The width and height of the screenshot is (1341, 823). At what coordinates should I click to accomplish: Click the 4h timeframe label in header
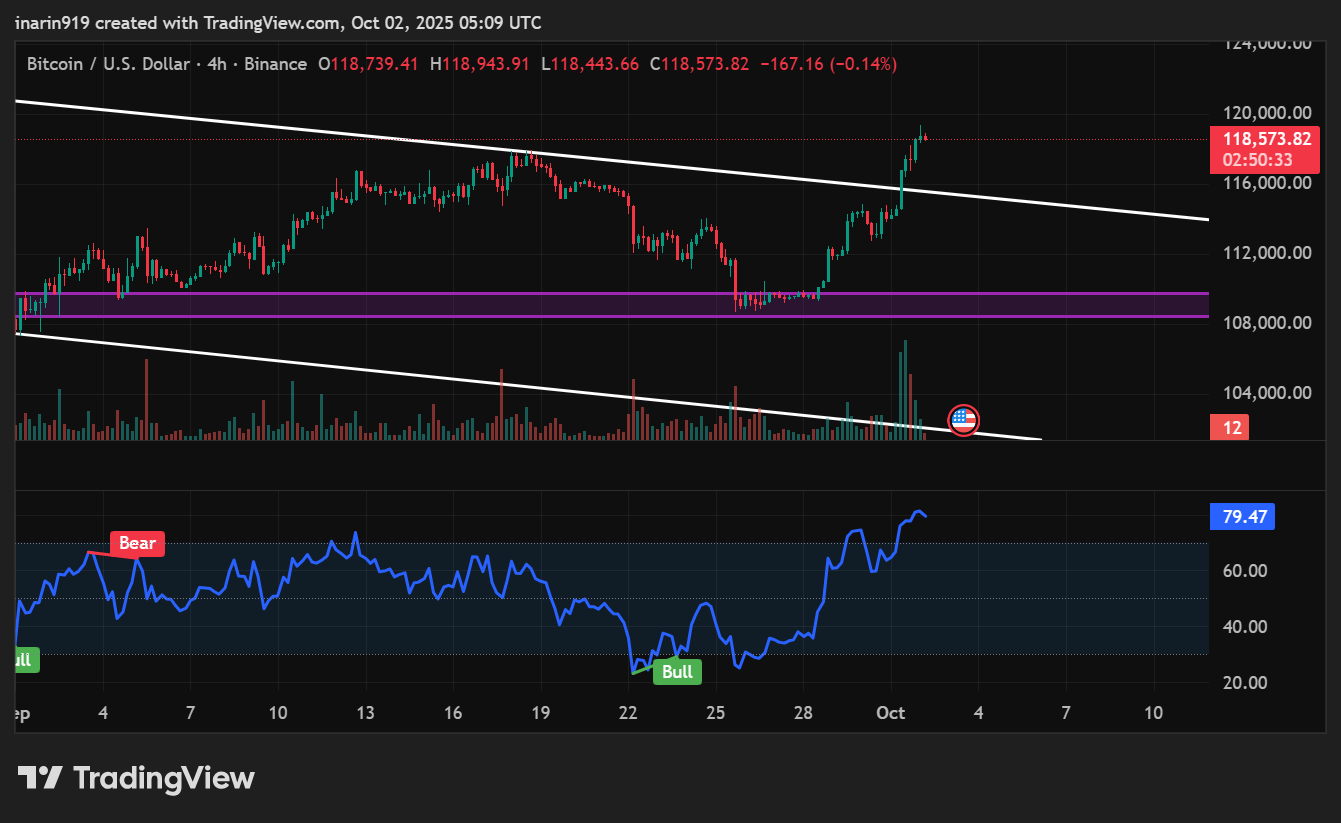pos(215,64)
